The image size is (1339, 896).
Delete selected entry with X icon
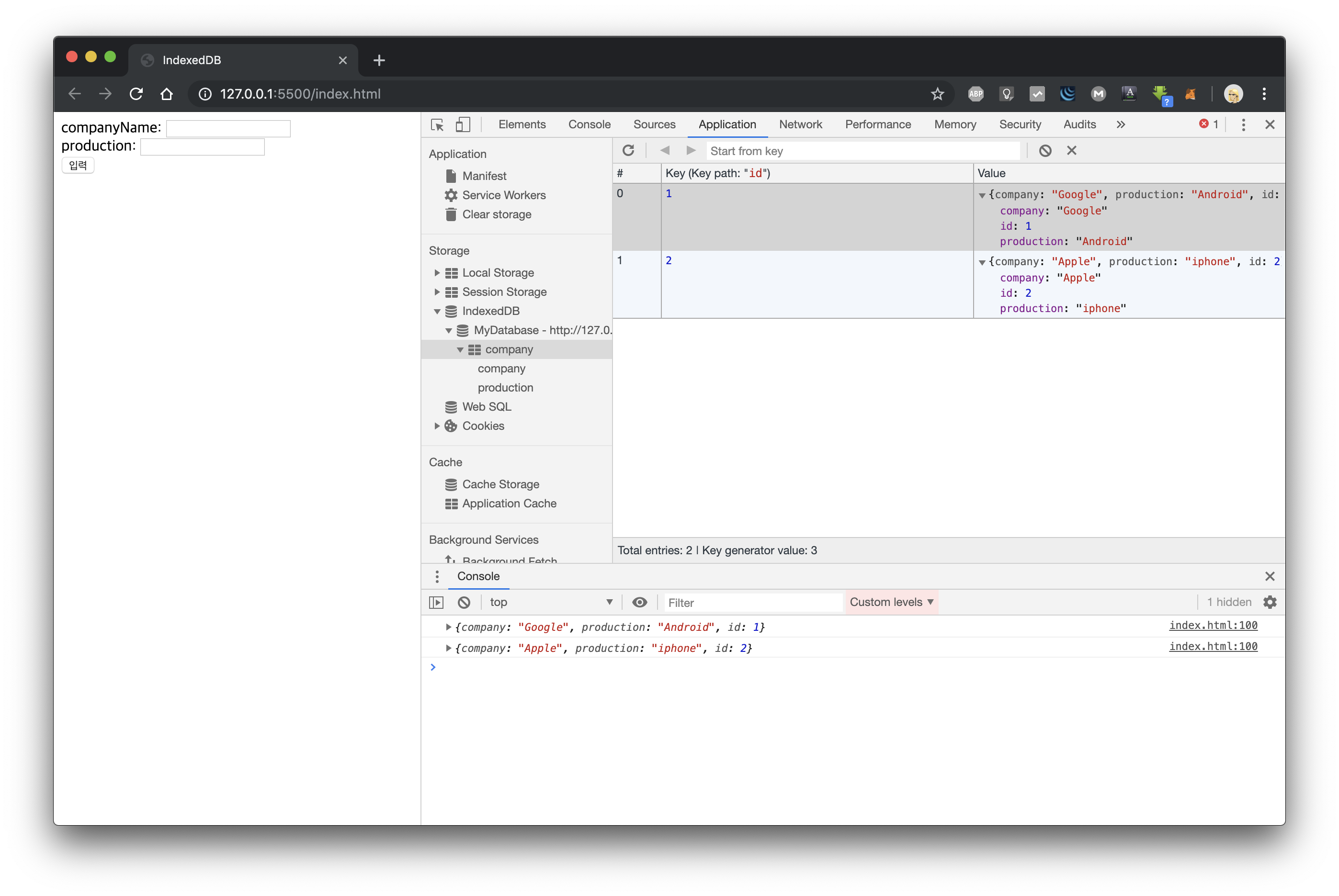tap(1071, 150)
